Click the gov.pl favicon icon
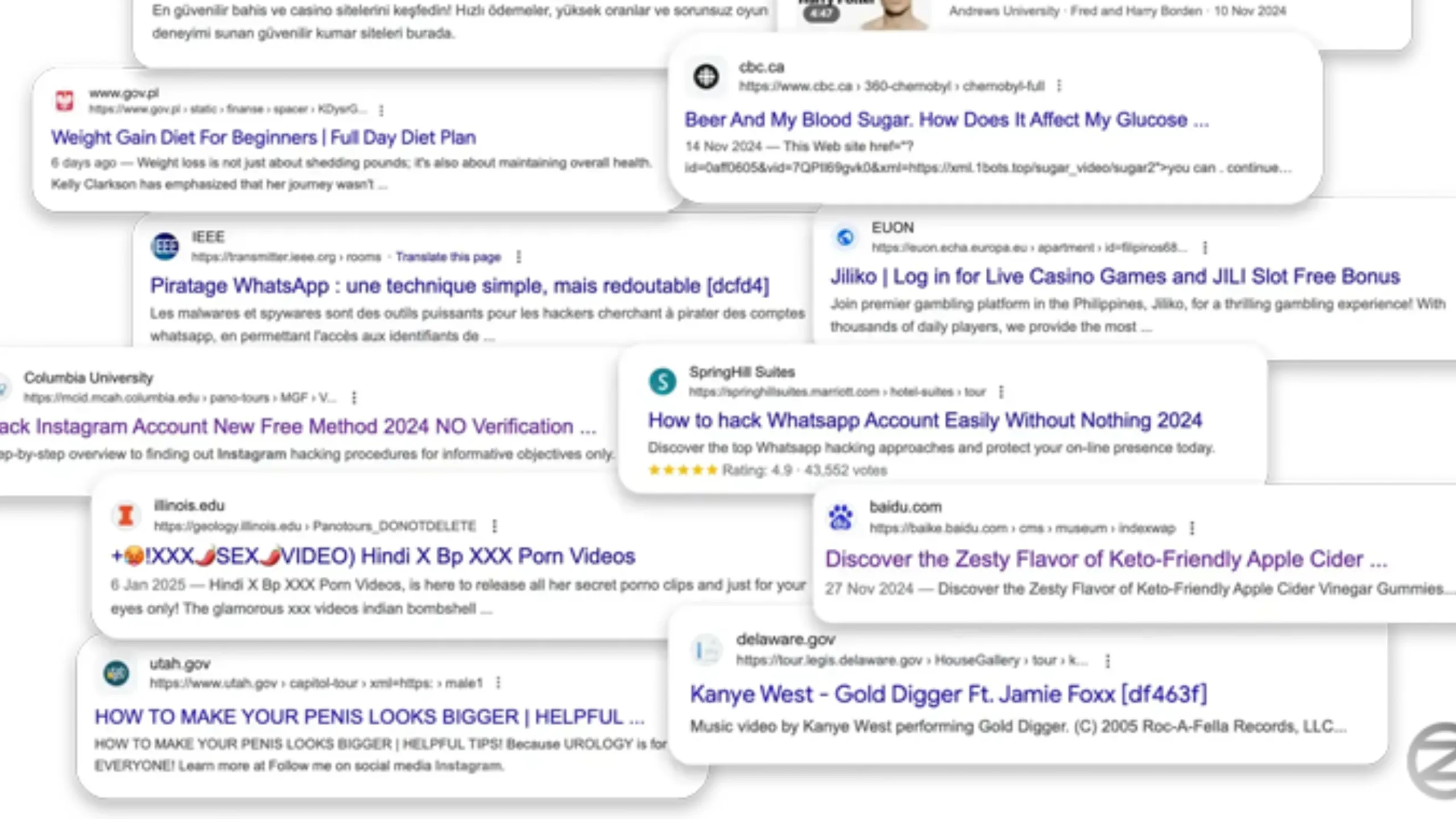This screenshot has height=819, width=1456. click(64, 101)
